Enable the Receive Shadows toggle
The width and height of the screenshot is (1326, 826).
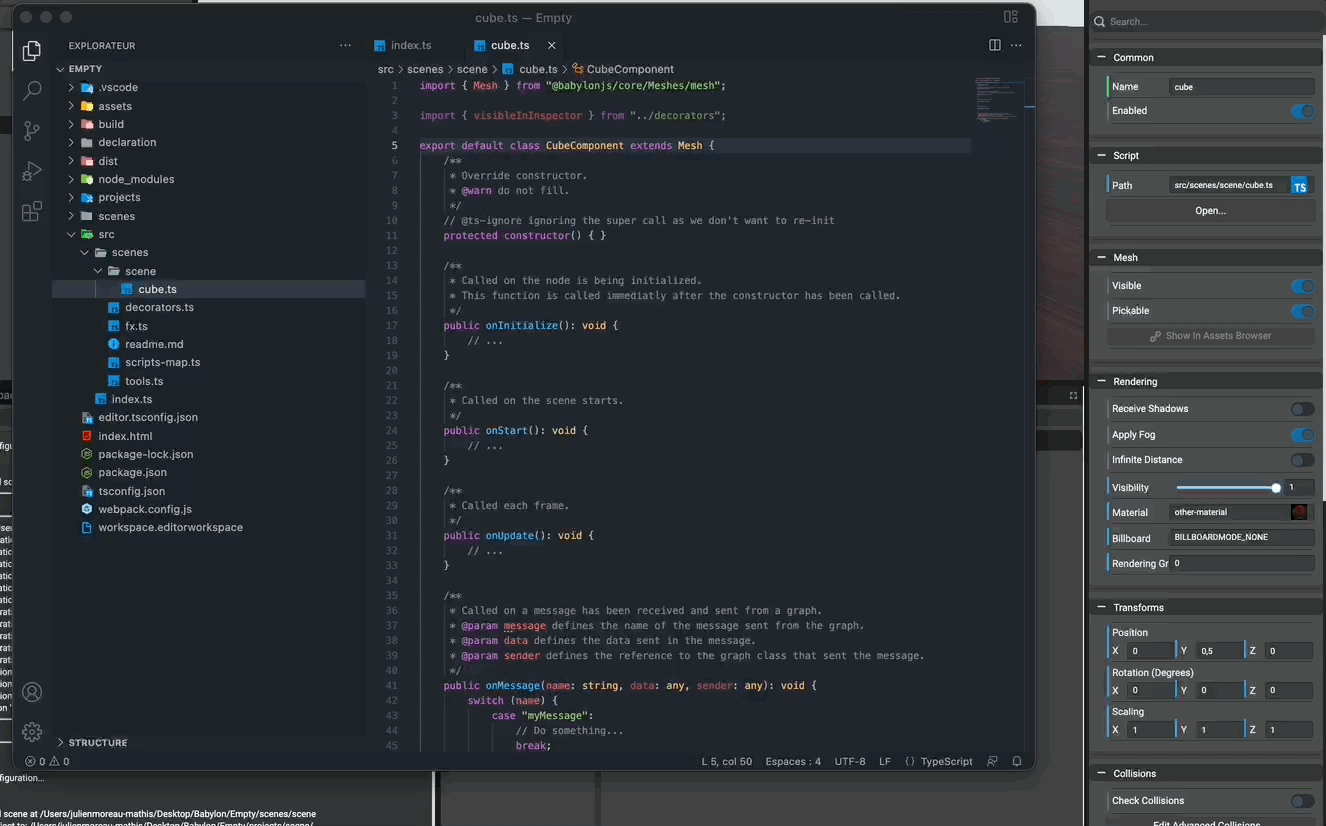[x=1302, y=408]
